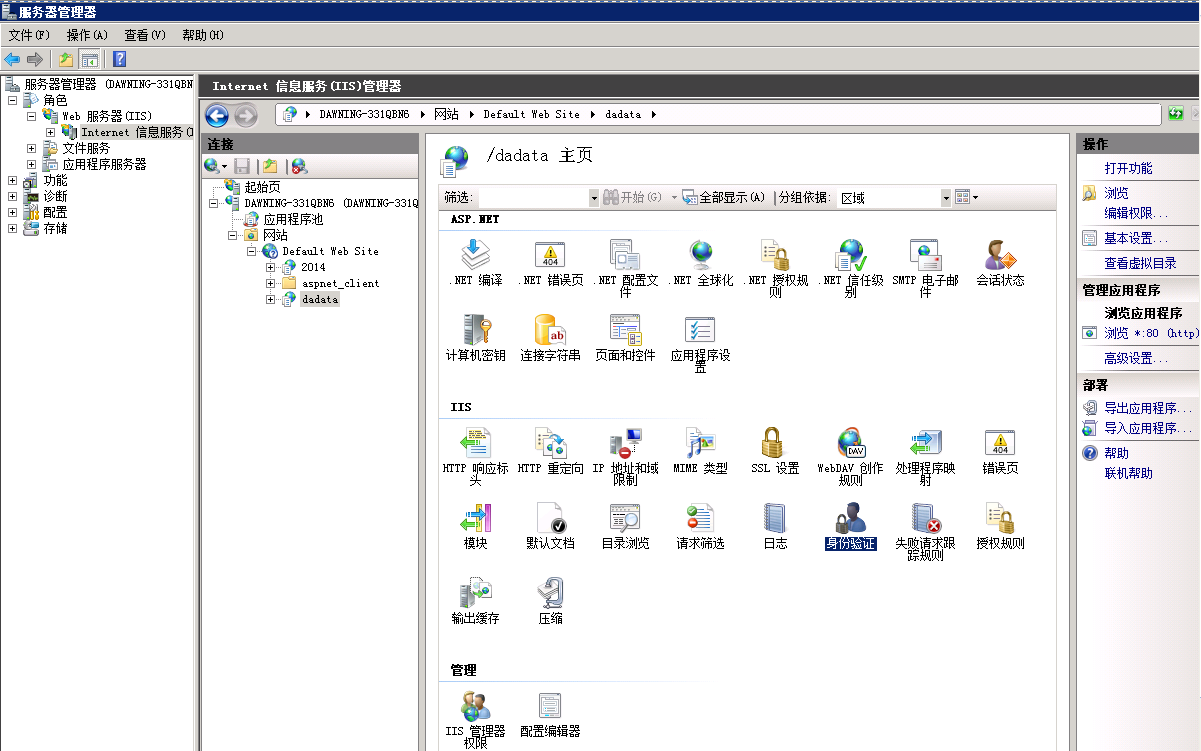Screen dimensions: 1201x751
Task: Open the 帮助(H) menu
Action: (x=203, y=35)
